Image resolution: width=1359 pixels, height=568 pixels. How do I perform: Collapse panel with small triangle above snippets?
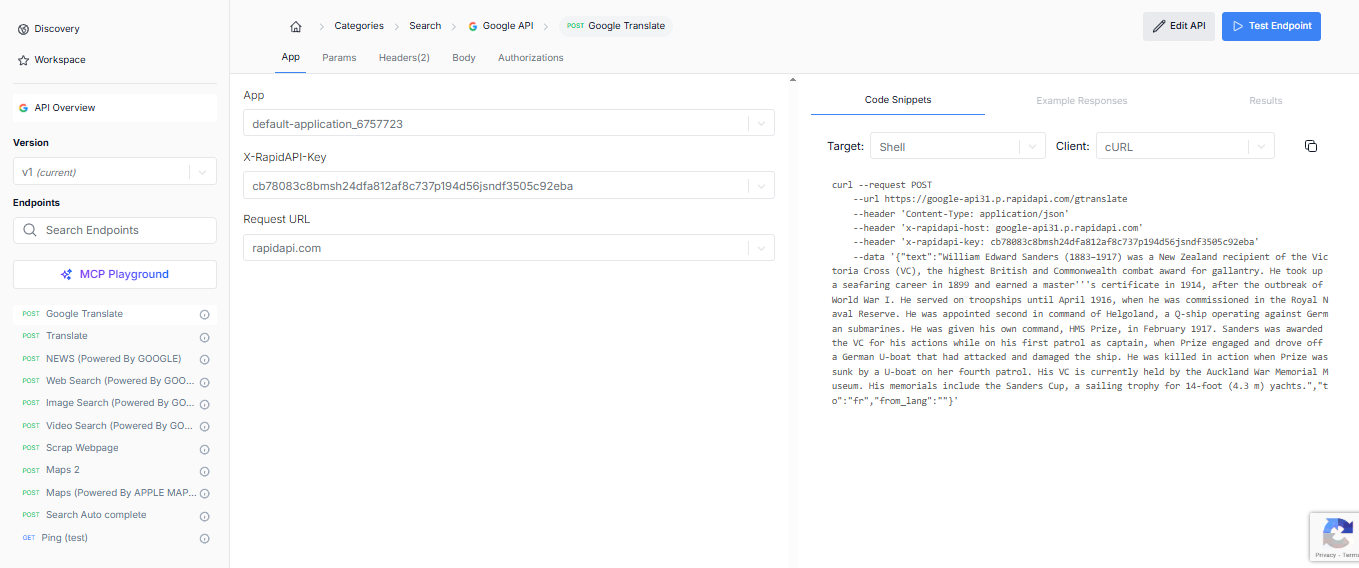pos(791,79)
